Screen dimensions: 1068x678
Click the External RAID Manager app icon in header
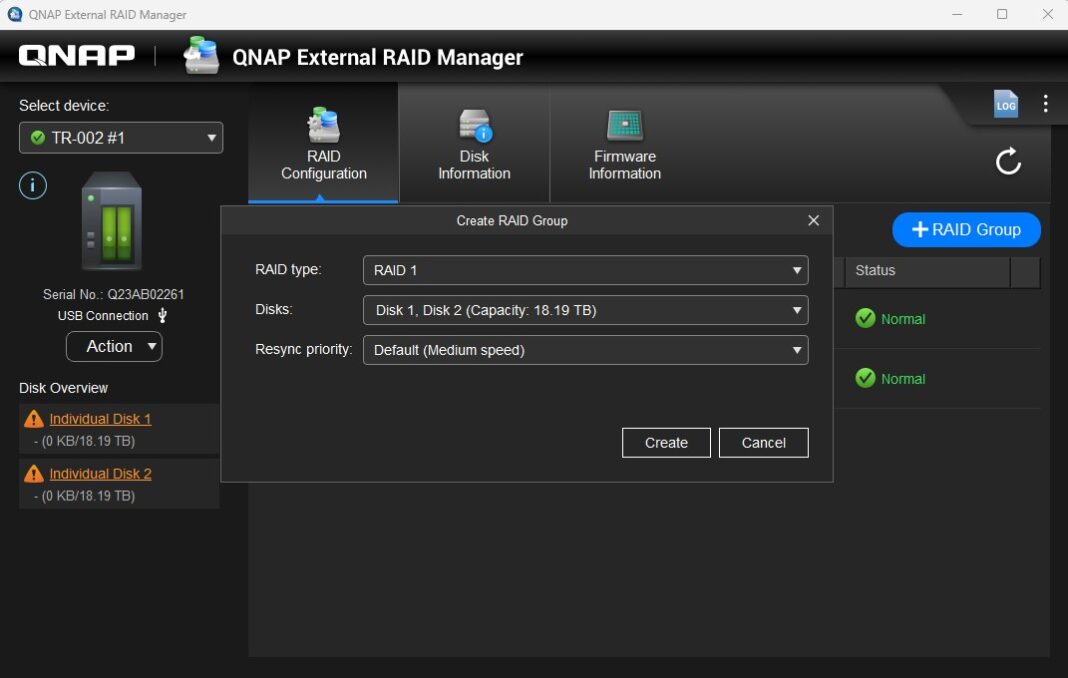pyautogui.click(x=202, y=55)
